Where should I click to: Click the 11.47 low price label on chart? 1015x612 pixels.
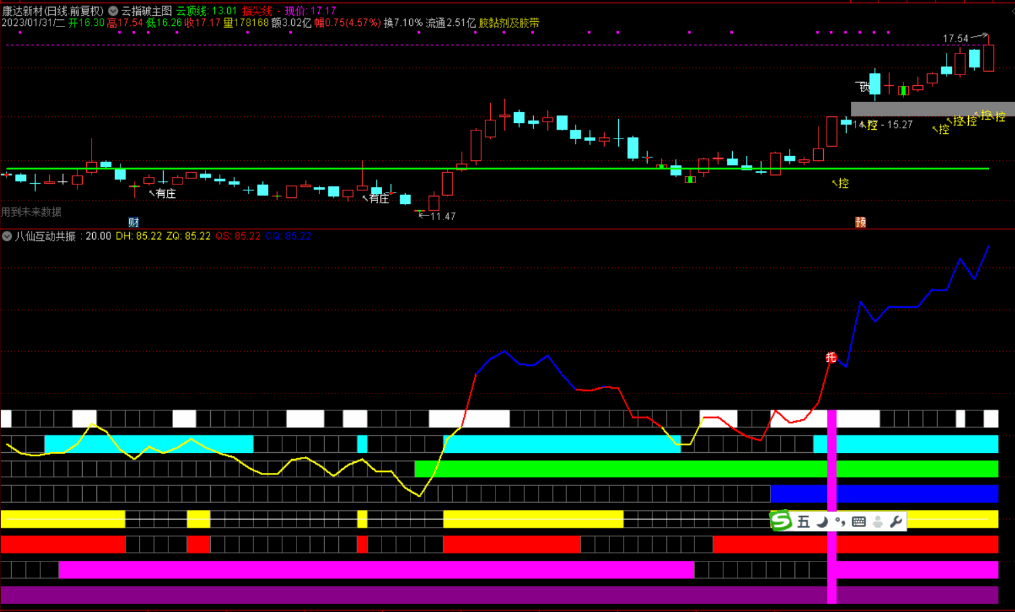pyautogui.click(x=443, y=216)
